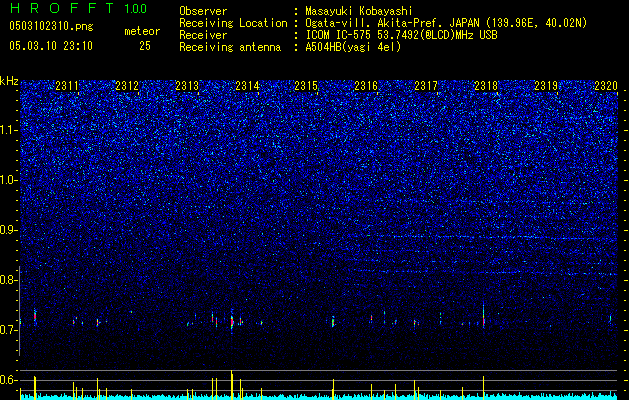Click the 2312 time marker
629x400 pixels.
pyautogui.click(x=127, y=86)
